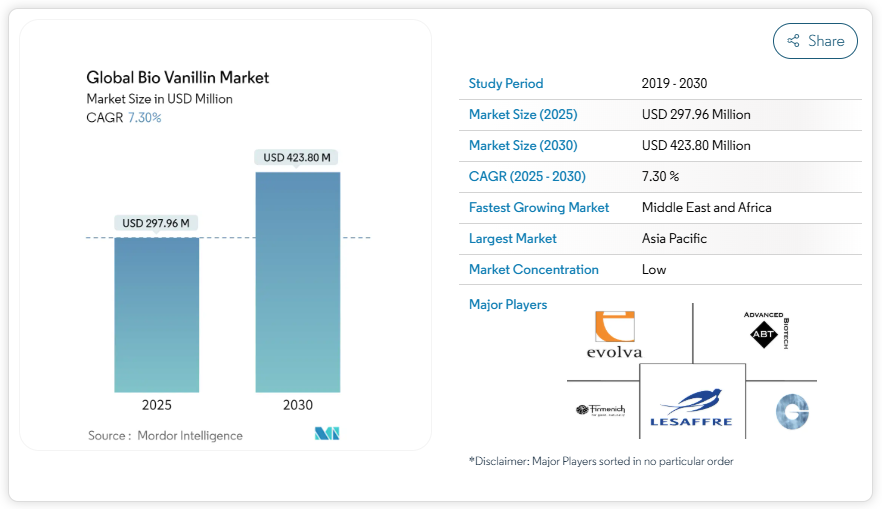Click the Major Players label
882x509 pixels.
coord(508,304)
